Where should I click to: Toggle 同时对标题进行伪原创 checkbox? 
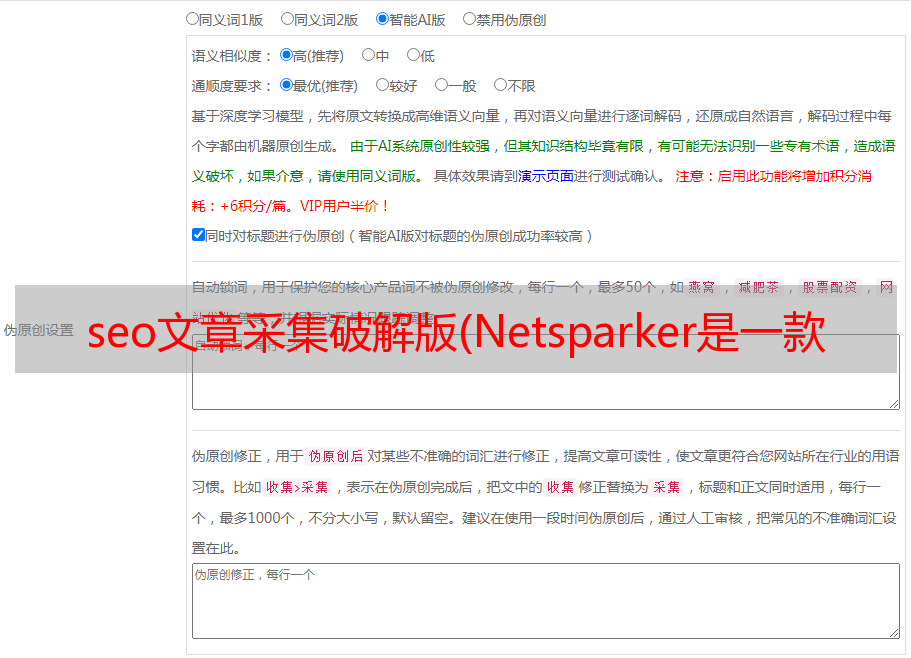[x=198, y=235]
